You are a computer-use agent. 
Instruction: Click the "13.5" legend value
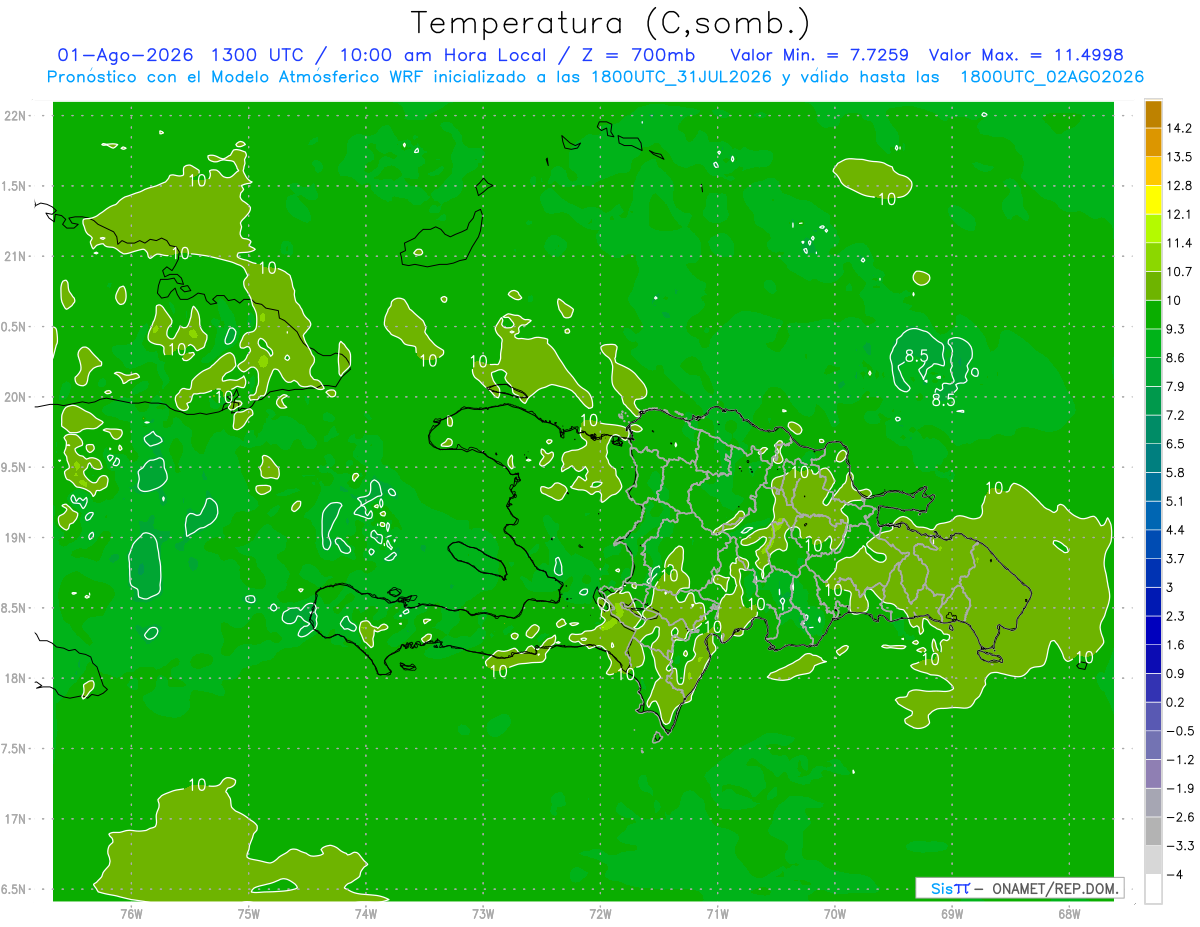tap(1180, 157)
